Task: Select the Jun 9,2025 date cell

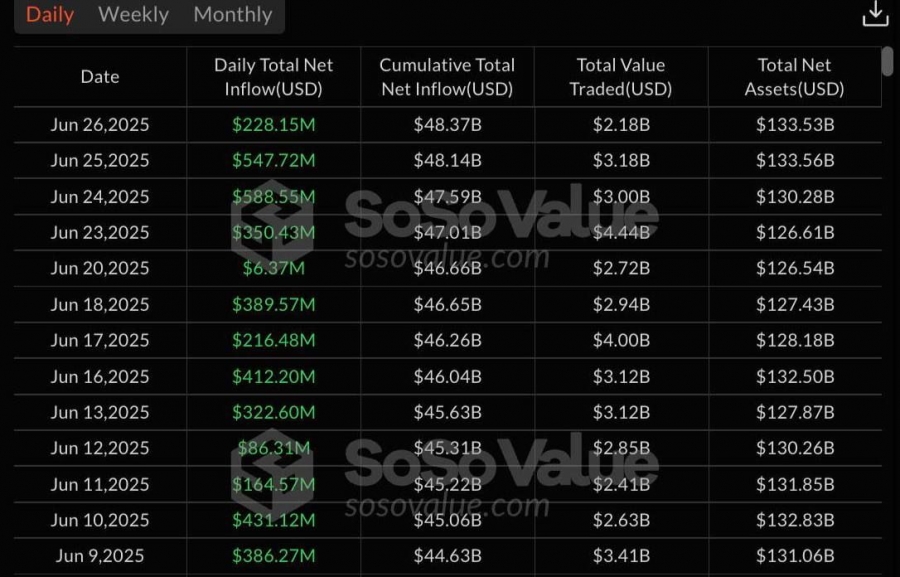Action: tap(100, 556)
